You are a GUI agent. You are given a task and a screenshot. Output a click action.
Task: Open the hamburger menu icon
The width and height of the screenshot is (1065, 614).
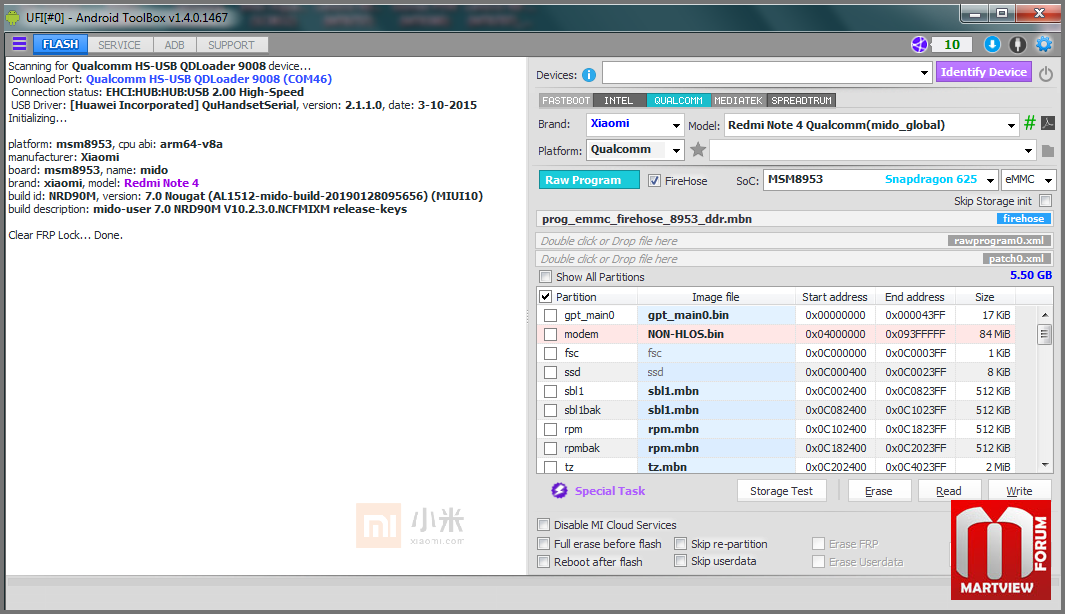coord(20,44)
